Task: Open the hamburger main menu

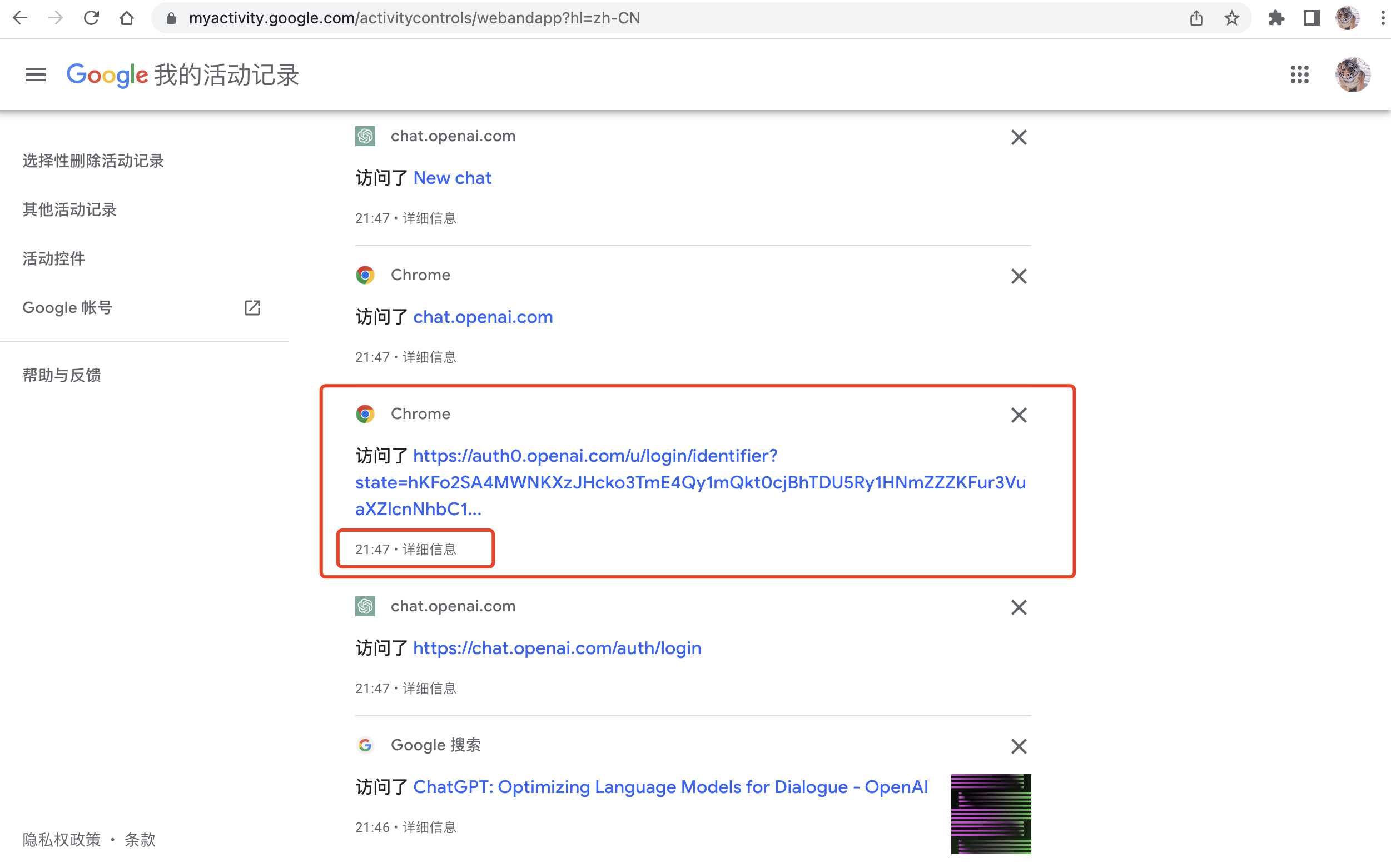Action: pos(35,74)
